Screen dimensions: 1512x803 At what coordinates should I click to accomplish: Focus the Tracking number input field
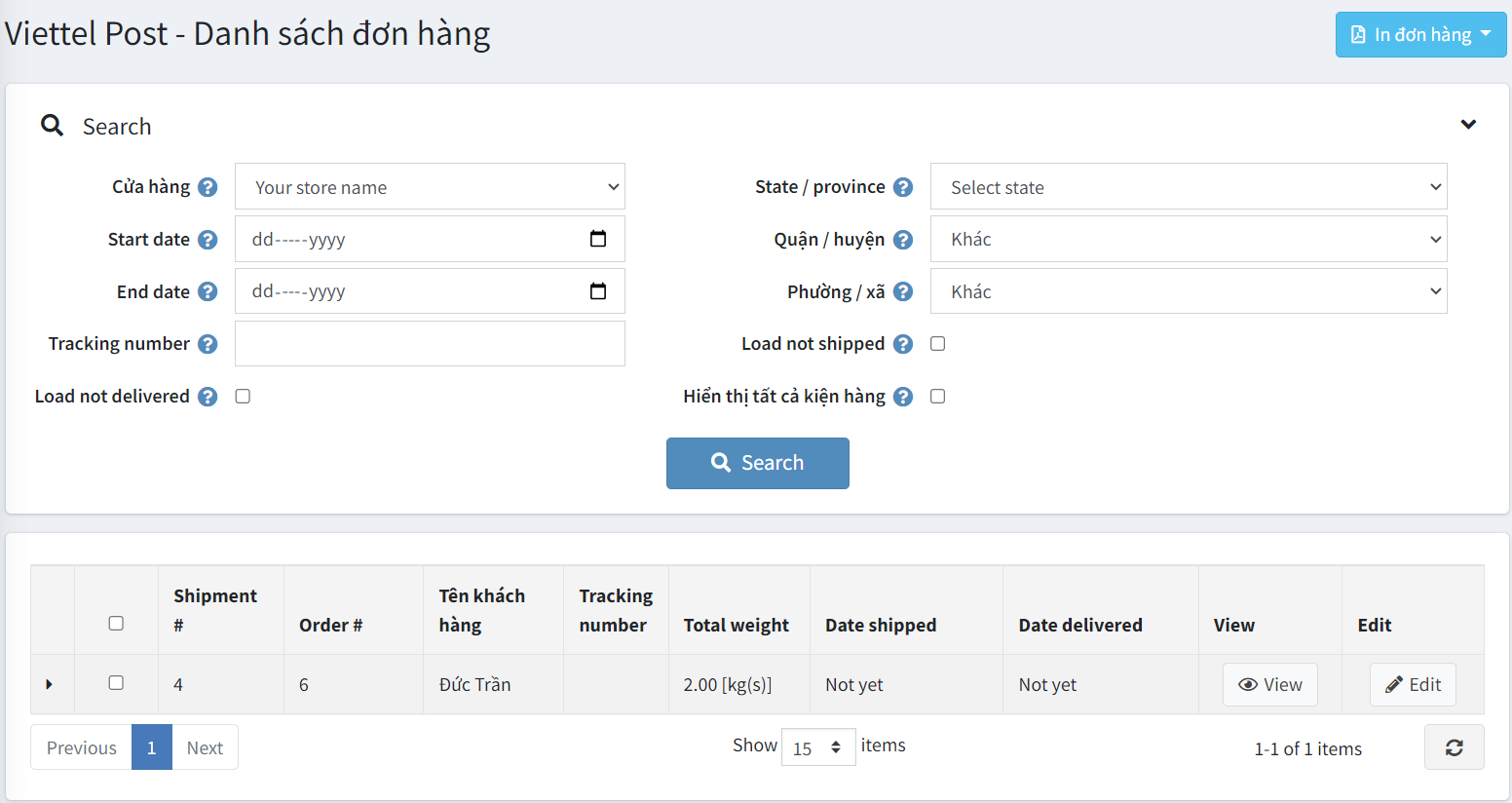coord(430,344)
